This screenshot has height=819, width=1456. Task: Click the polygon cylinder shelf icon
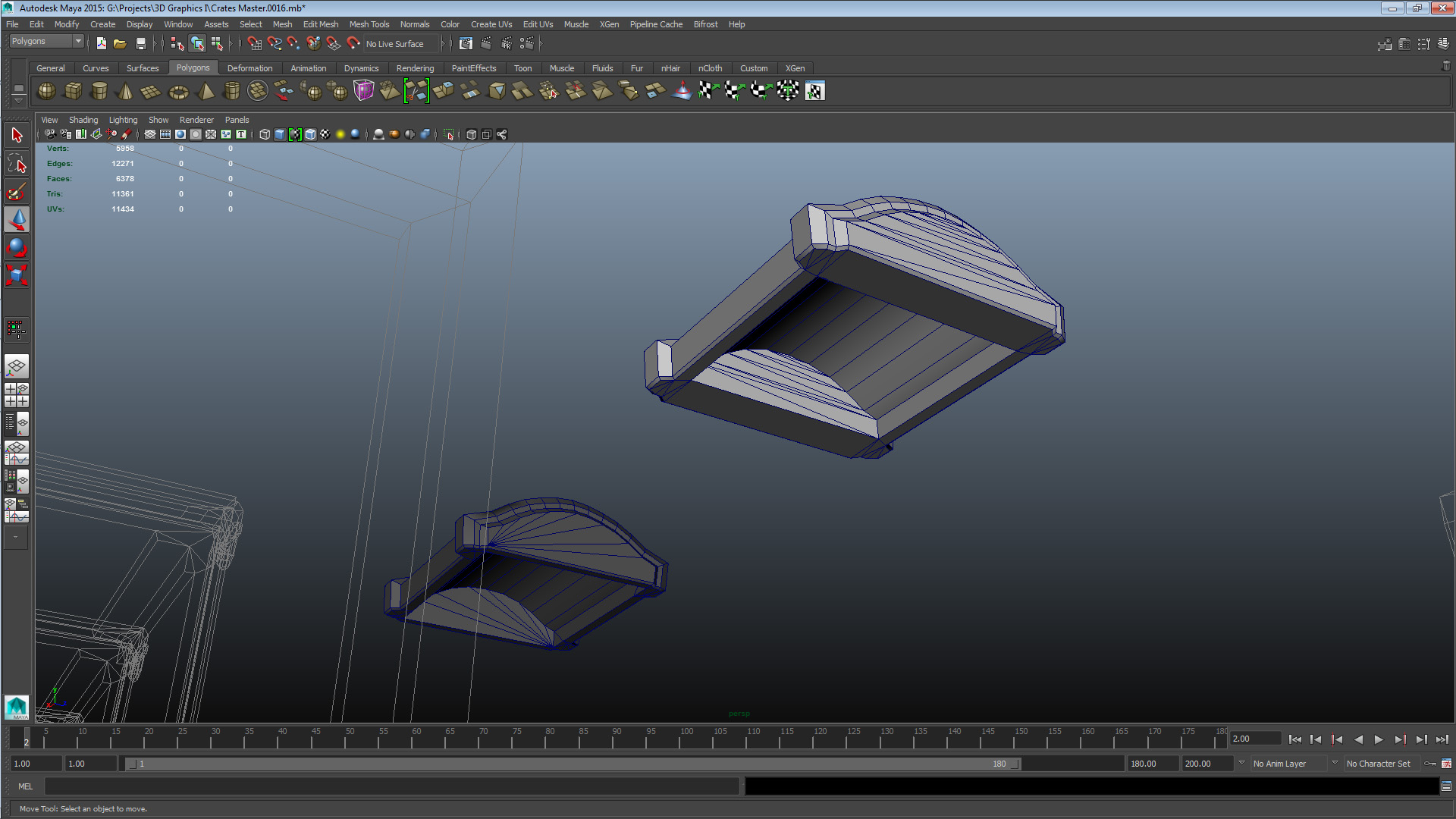[x=99, y=91]
